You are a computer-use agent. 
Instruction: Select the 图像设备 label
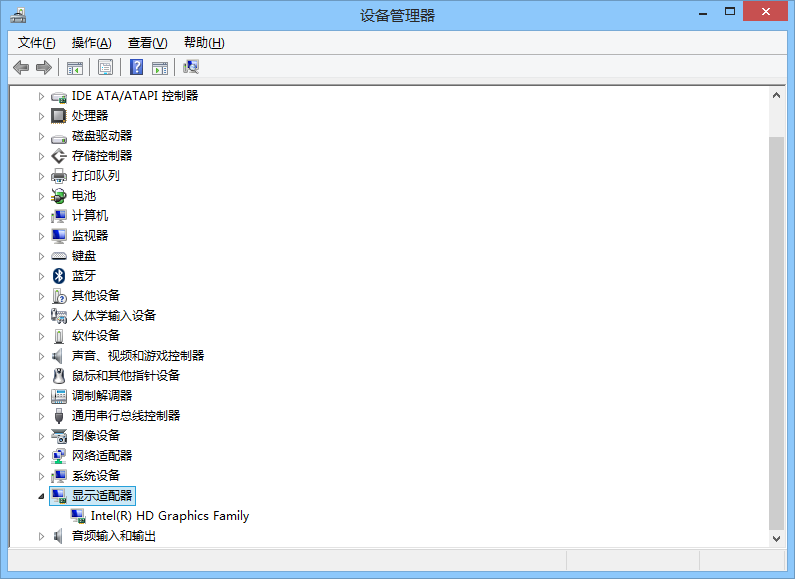96,436
